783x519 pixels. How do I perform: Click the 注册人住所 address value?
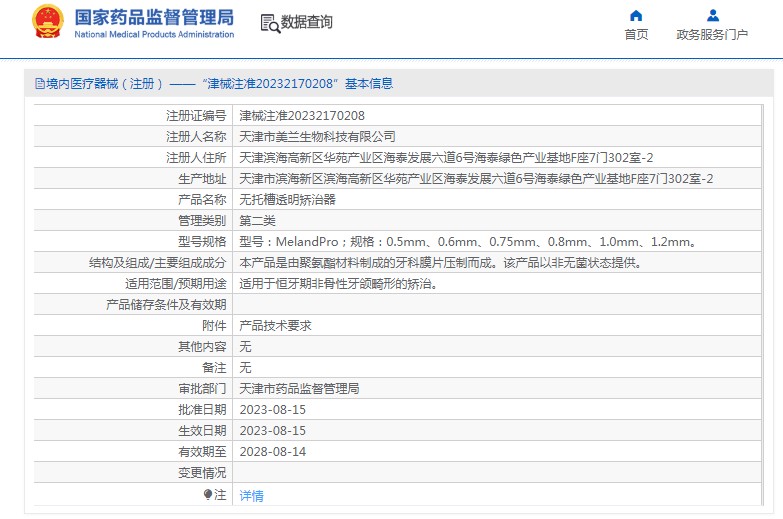coord(446,158)
